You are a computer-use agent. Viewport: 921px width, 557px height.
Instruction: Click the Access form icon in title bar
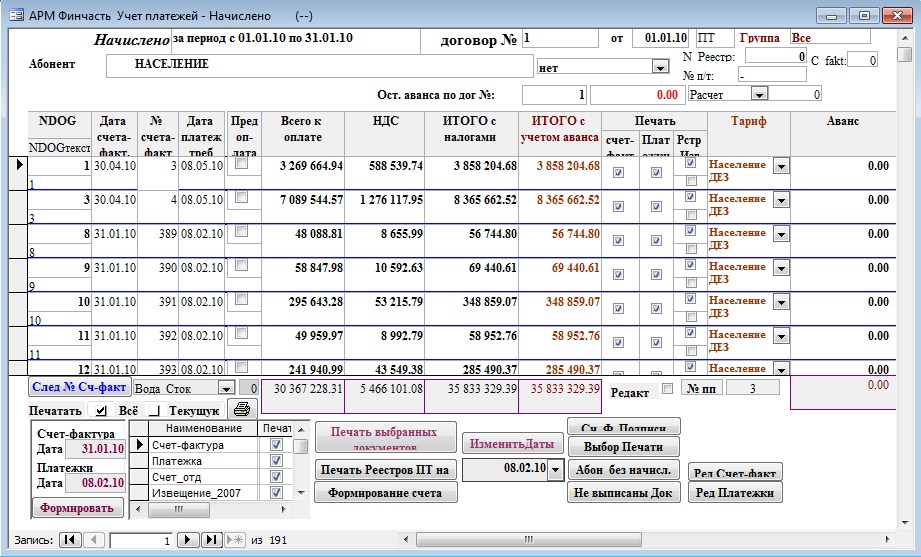(x=16, y=16)
